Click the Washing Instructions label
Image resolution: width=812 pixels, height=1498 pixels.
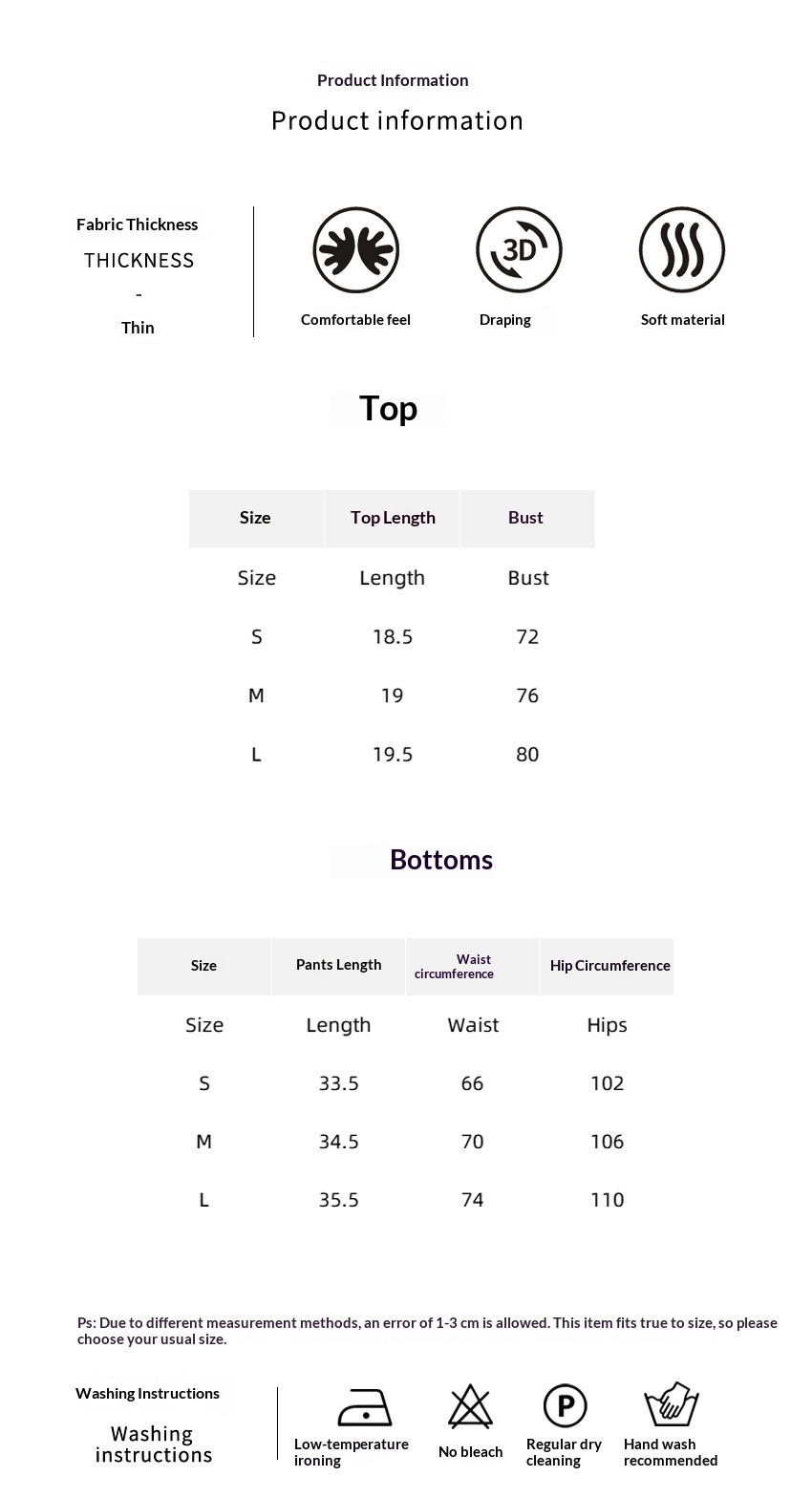coord(147,1393)
